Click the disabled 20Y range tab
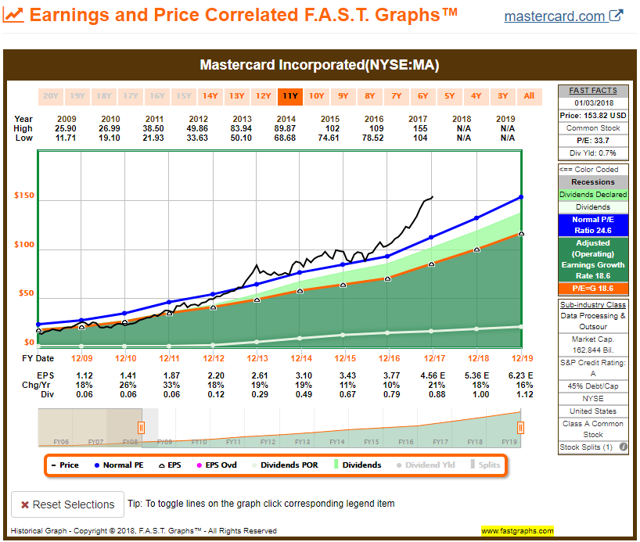 pyautogui.click(x=51, y=96)
